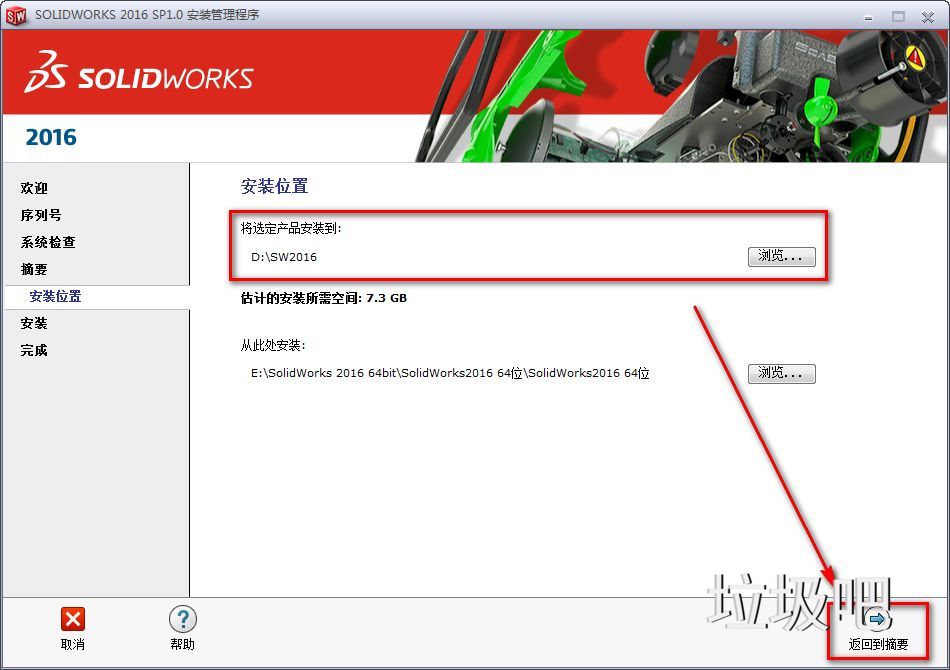
Task: Jump to the 安装 step
Action: 34,323
